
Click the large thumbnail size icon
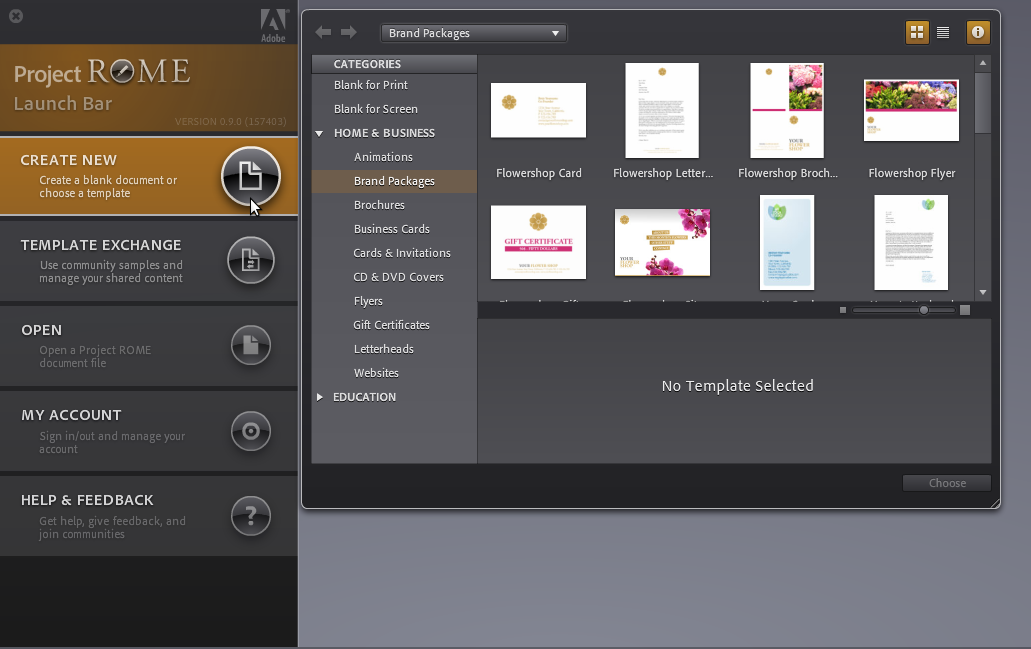coord(965,310)
